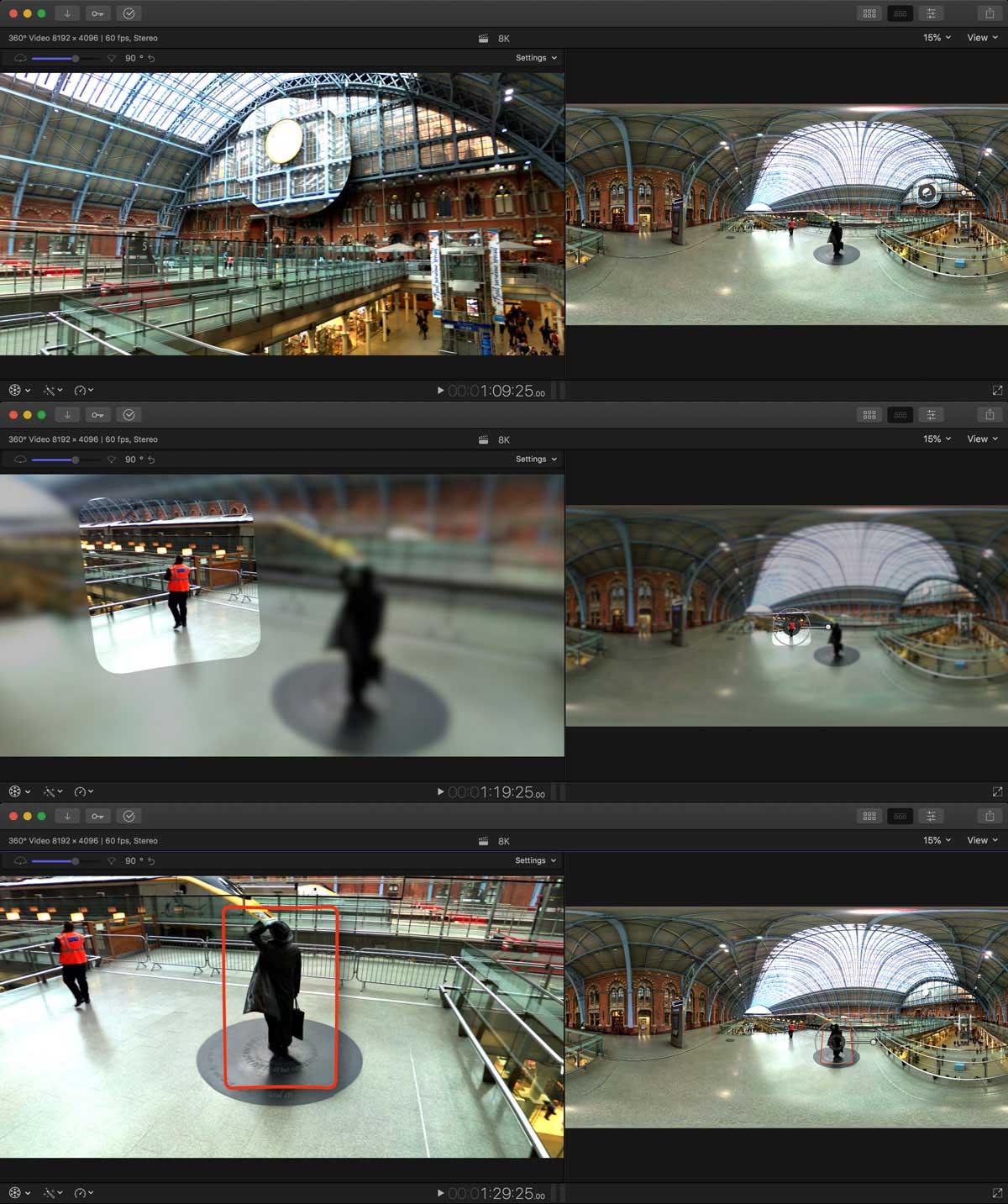Toggle the browser grid button in the 1:29:25 window

tap(869, 817)
